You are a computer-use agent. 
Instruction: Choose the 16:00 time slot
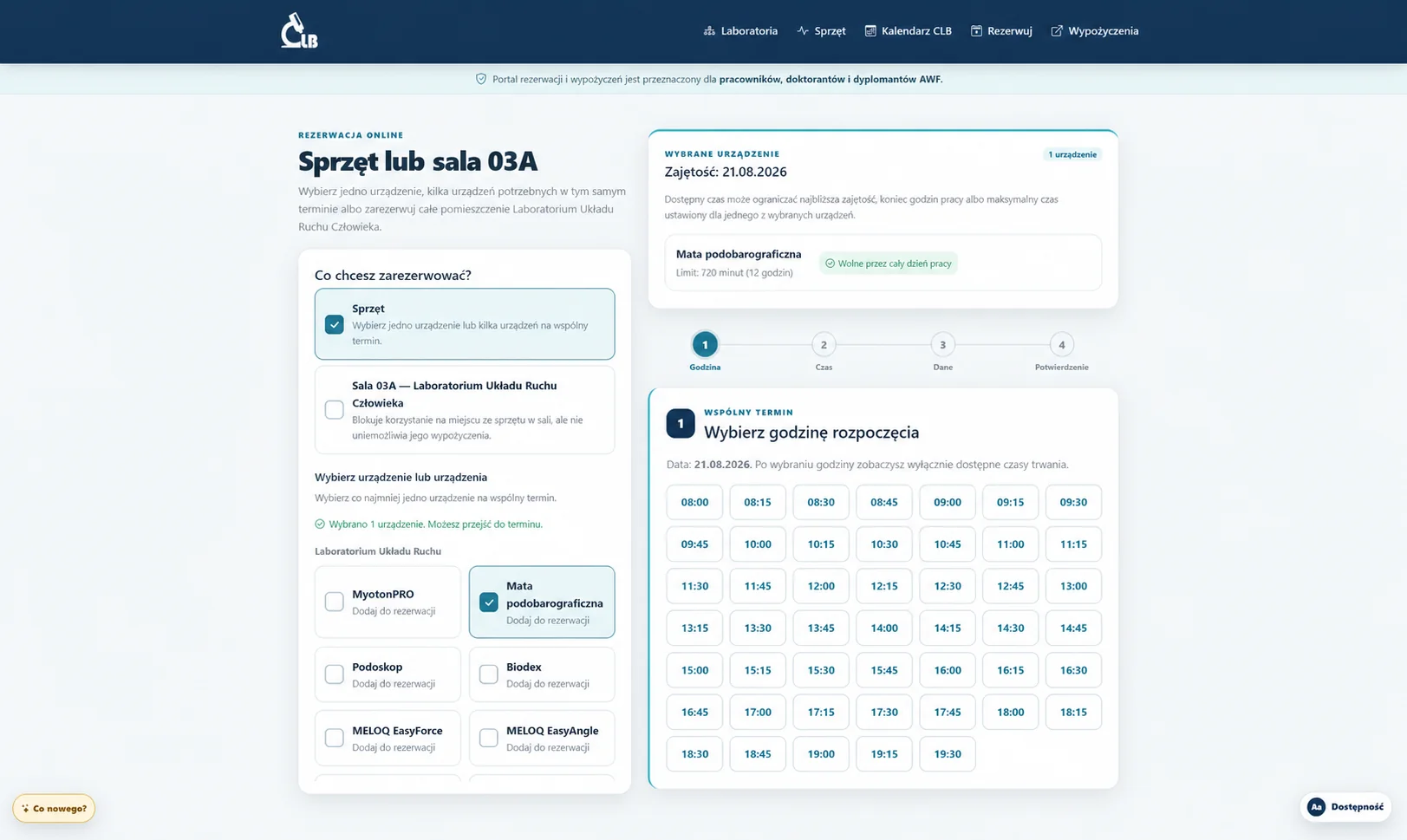tap(948, 670)
